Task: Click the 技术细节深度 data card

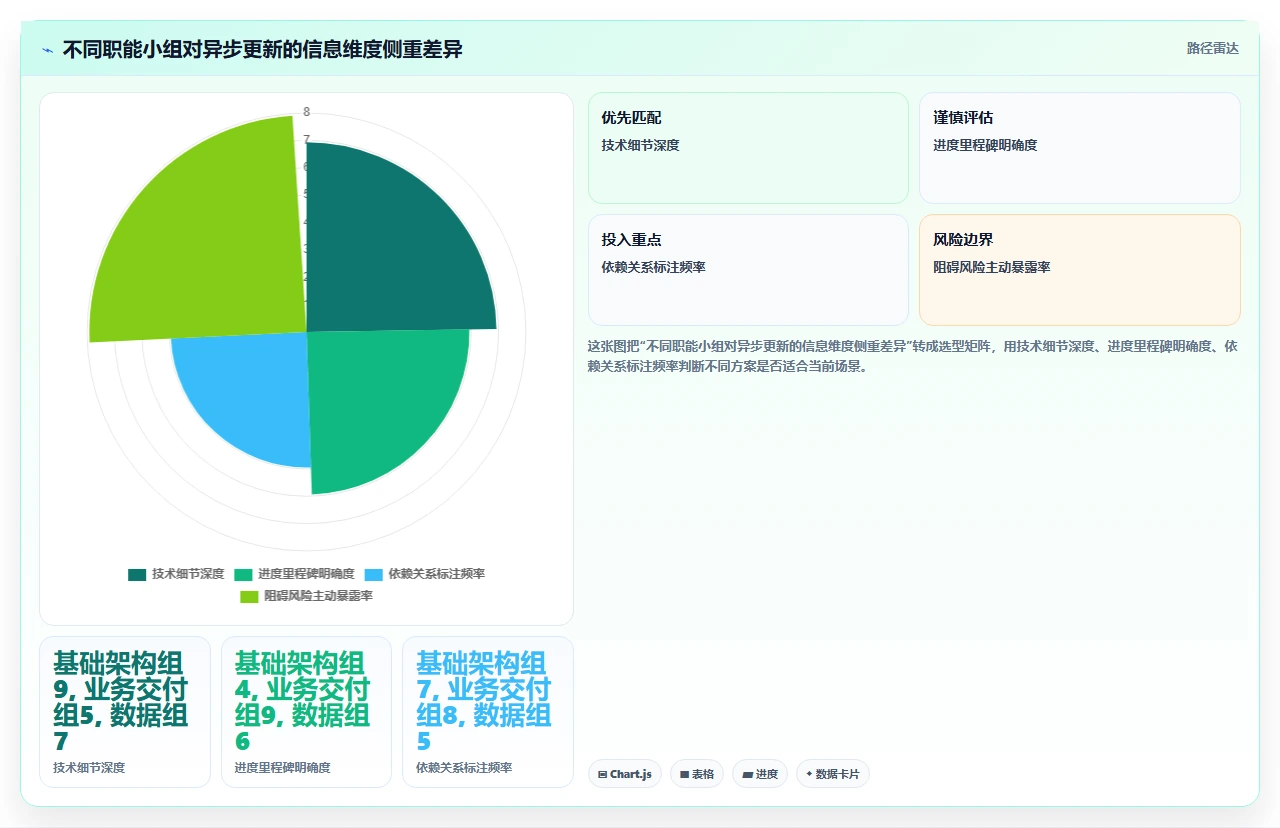Action: pyautogui.click(x=125, y=712)
